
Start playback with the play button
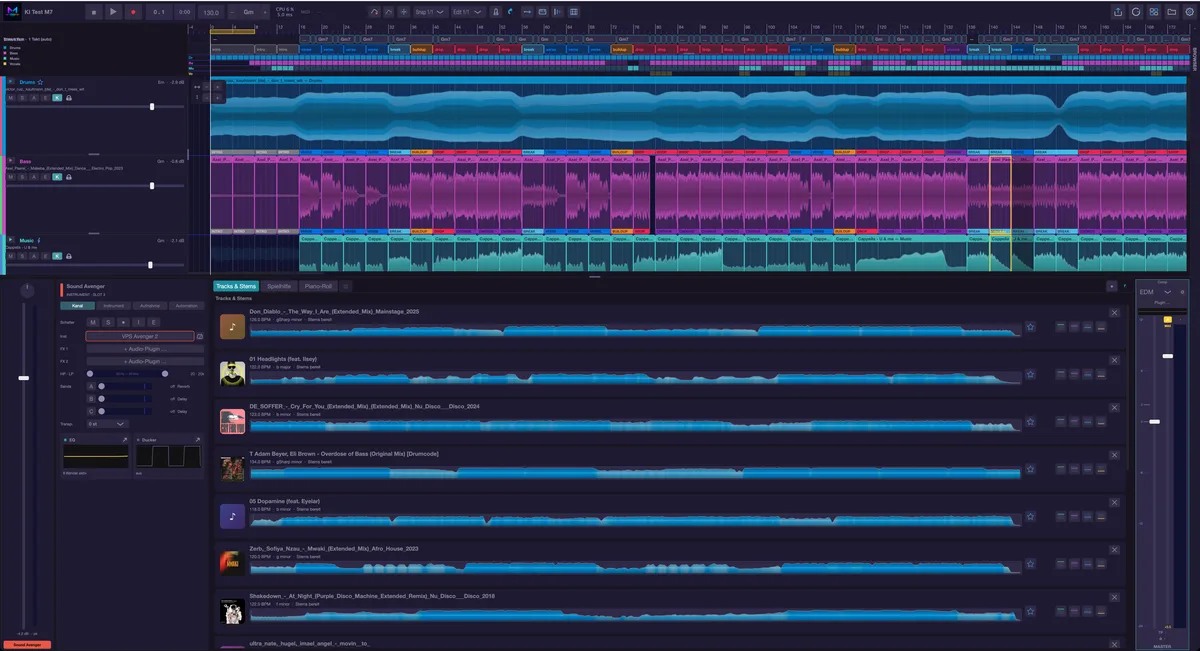(113, 12)
